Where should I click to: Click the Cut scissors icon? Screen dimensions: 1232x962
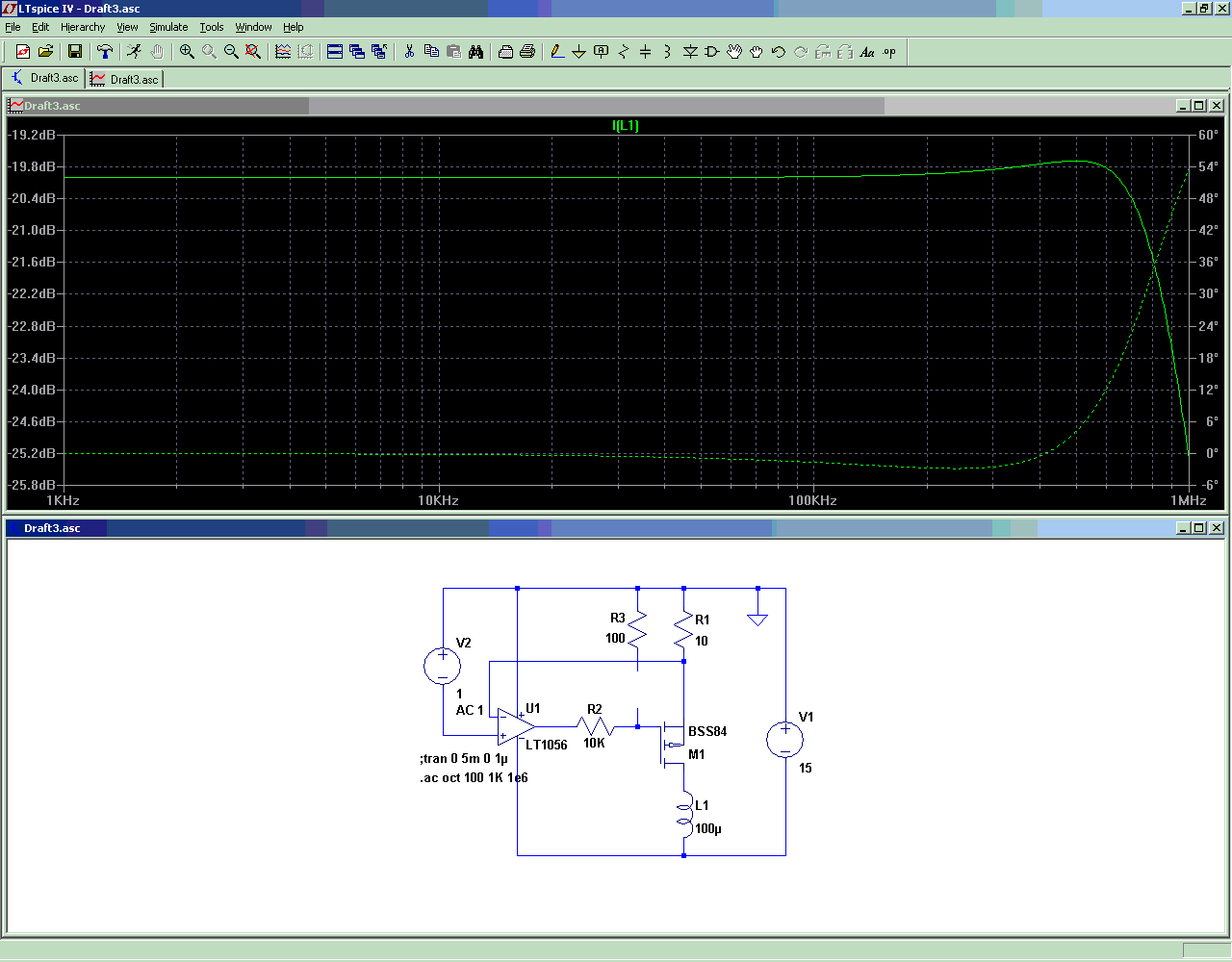click(x=409, y=52)
